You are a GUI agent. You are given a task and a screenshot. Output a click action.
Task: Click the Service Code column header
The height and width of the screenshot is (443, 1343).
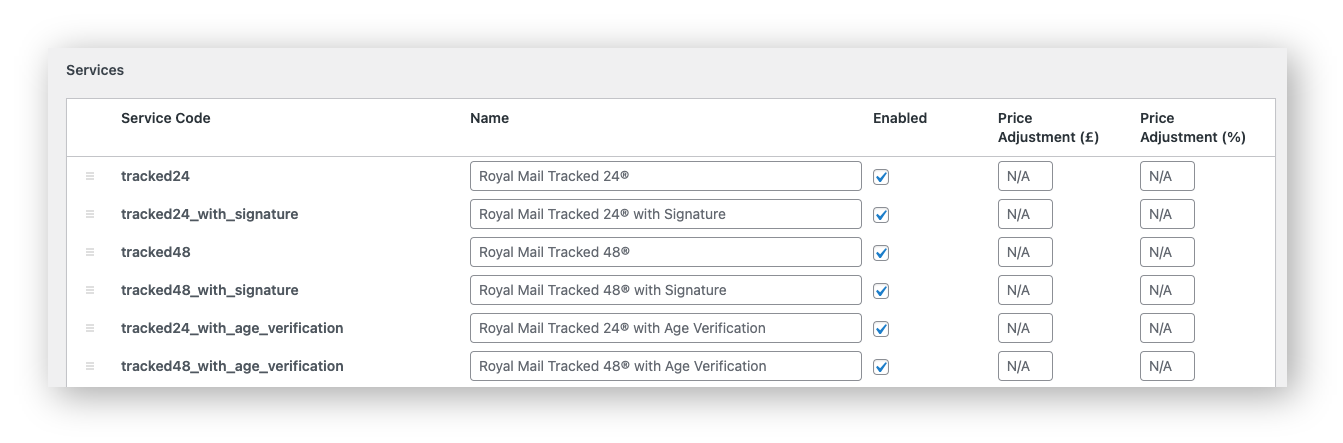point(166,118)
